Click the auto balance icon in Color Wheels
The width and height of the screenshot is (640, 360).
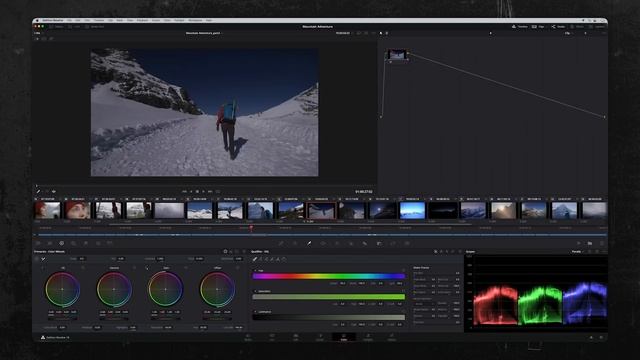[x=37, y=259]
